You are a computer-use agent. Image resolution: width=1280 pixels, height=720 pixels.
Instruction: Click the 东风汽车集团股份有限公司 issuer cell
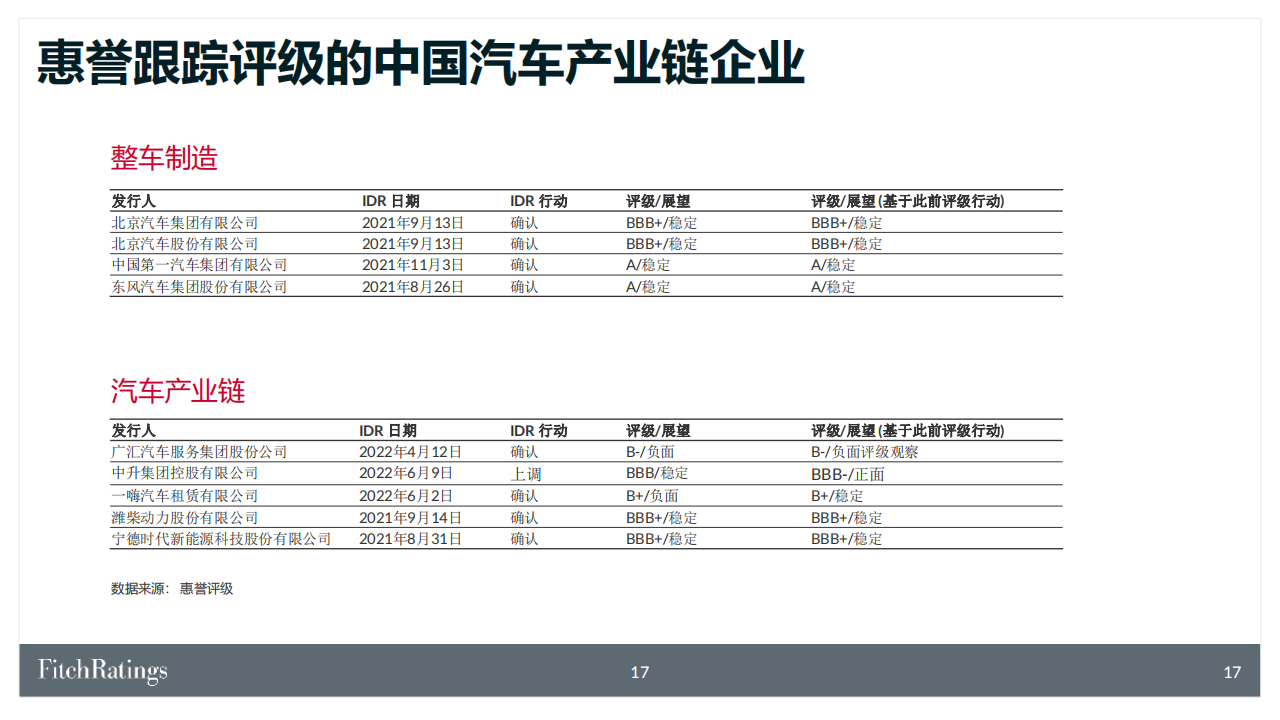pyautogui.click(x=199, y=287)
